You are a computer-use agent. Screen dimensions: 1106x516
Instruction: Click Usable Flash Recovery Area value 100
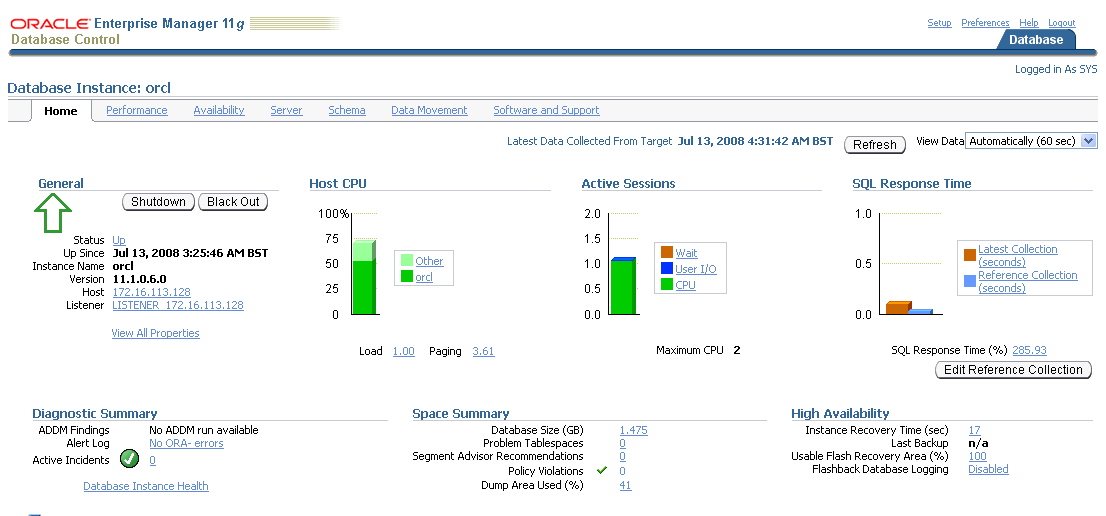(x=977, y=456)
